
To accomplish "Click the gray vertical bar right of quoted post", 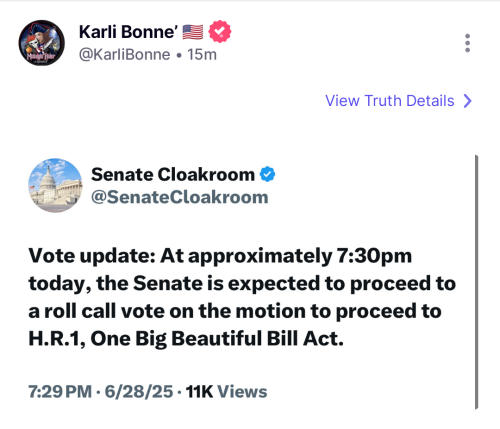I will pos(476,282).
